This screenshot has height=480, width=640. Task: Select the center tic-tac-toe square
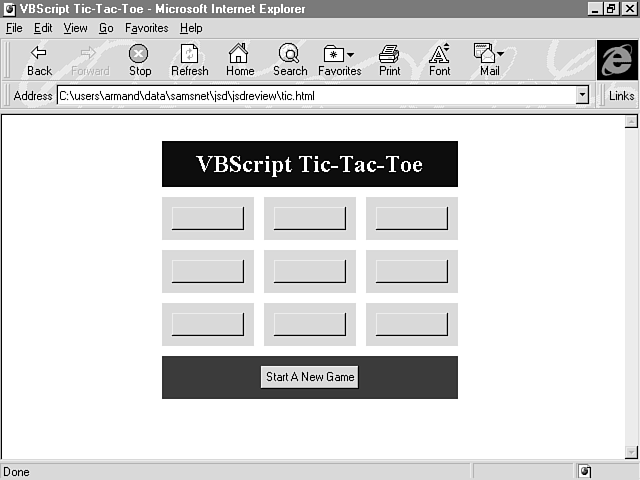310,271
